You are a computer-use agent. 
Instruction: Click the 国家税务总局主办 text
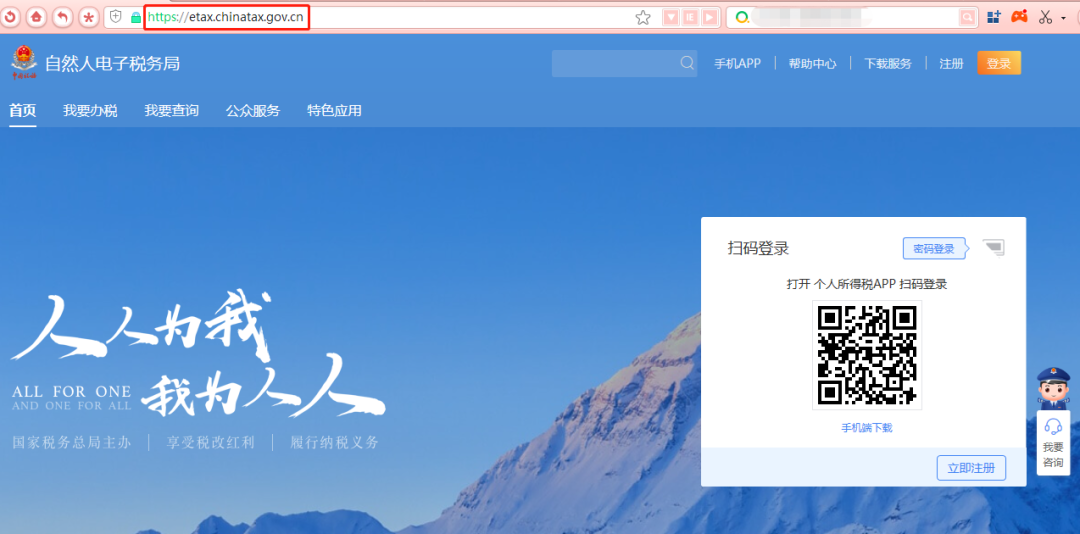pos(72,442)
